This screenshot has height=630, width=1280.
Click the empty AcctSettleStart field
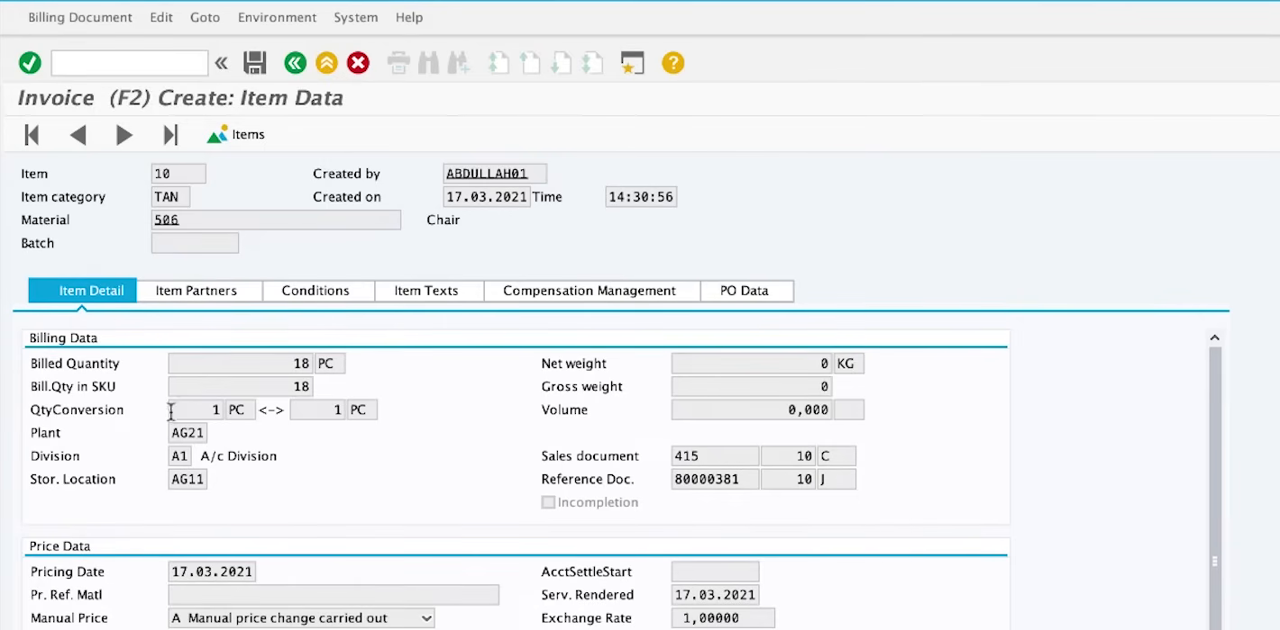tap(715, 572)
